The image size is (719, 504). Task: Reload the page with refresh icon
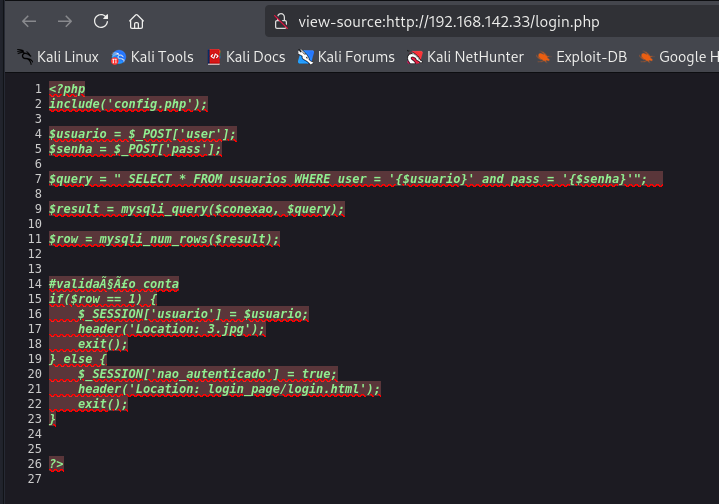(101, 21)
